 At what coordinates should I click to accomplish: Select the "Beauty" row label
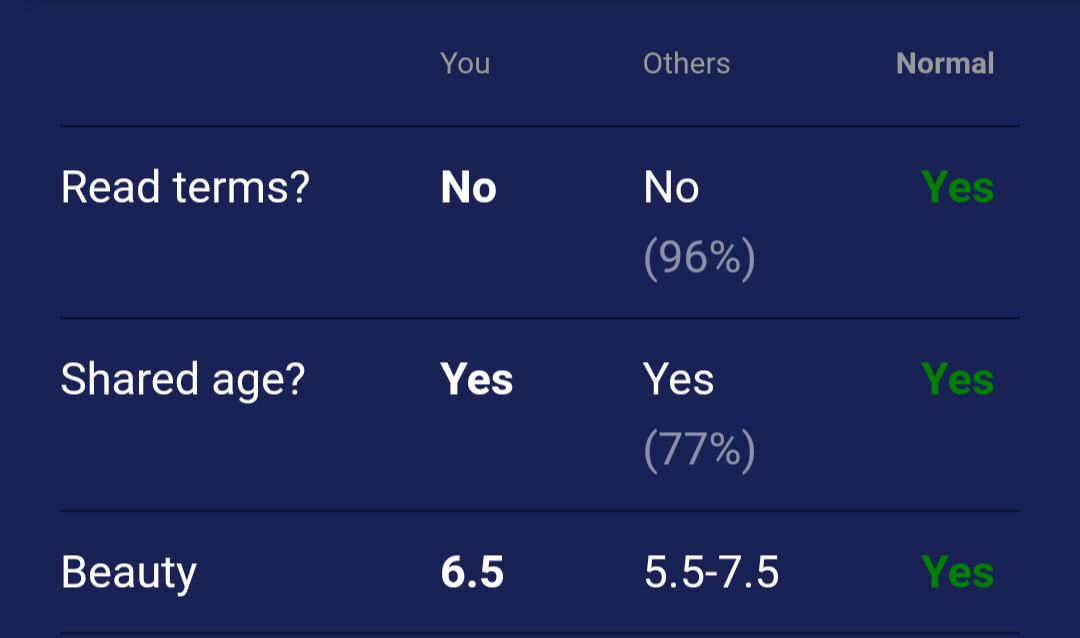click(129, 573)
